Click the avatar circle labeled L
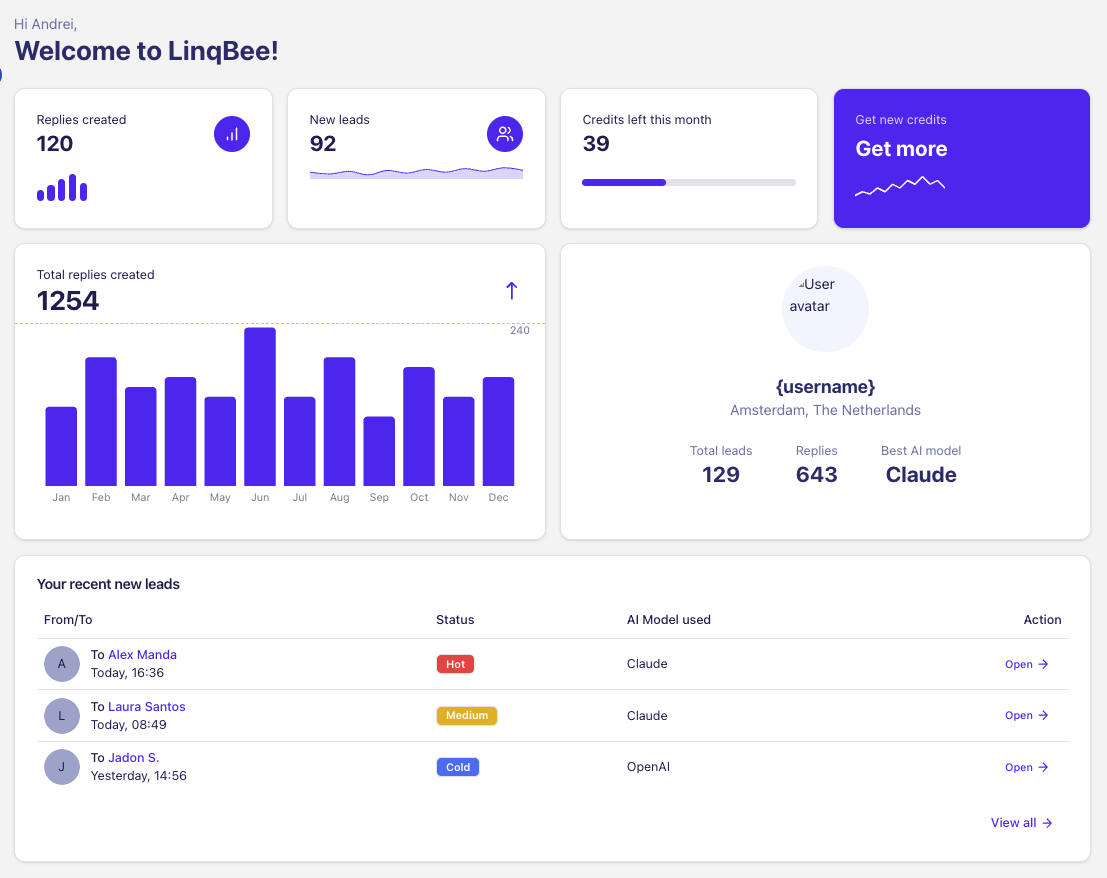Screen dimensions: 1107x878 coord(62,716)
